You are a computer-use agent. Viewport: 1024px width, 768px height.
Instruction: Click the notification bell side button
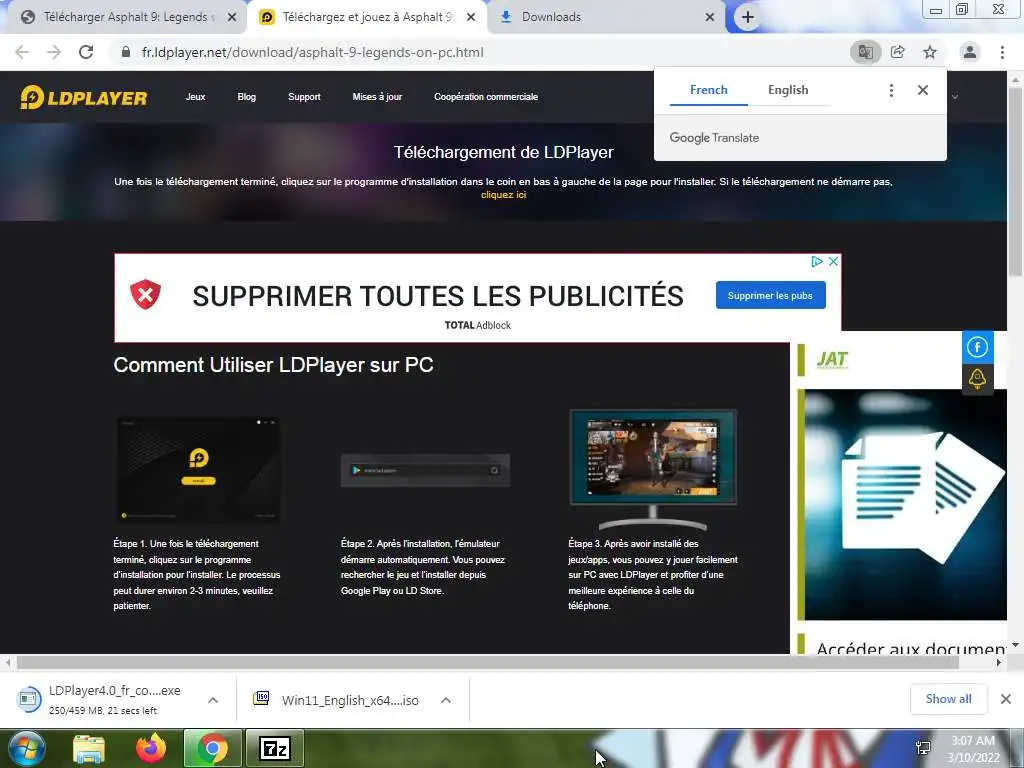click(977, 379)
